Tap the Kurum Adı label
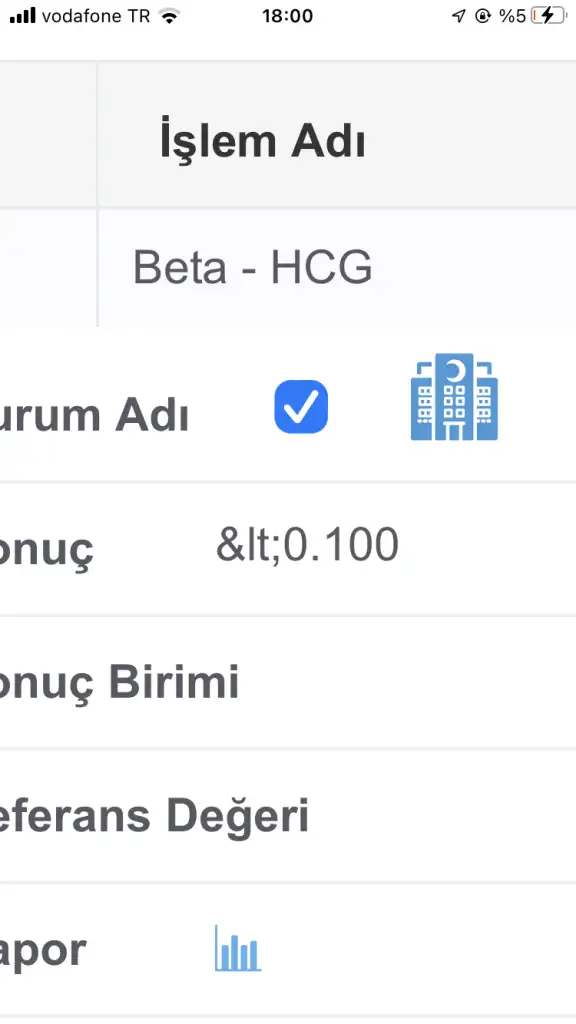576x1024 pixels. 93,416
